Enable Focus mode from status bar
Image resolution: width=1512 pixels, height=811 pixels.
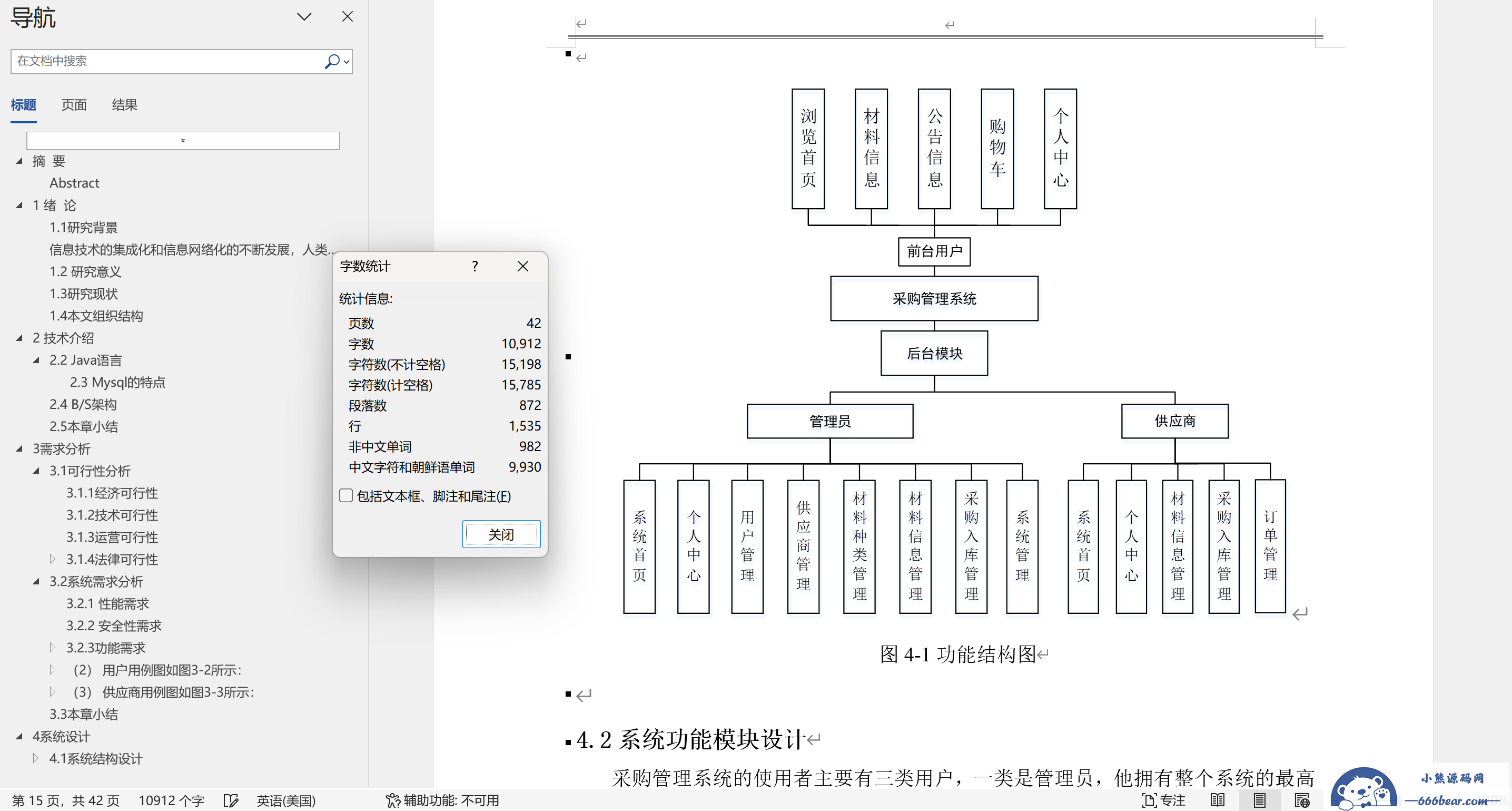pos(1163,800)
